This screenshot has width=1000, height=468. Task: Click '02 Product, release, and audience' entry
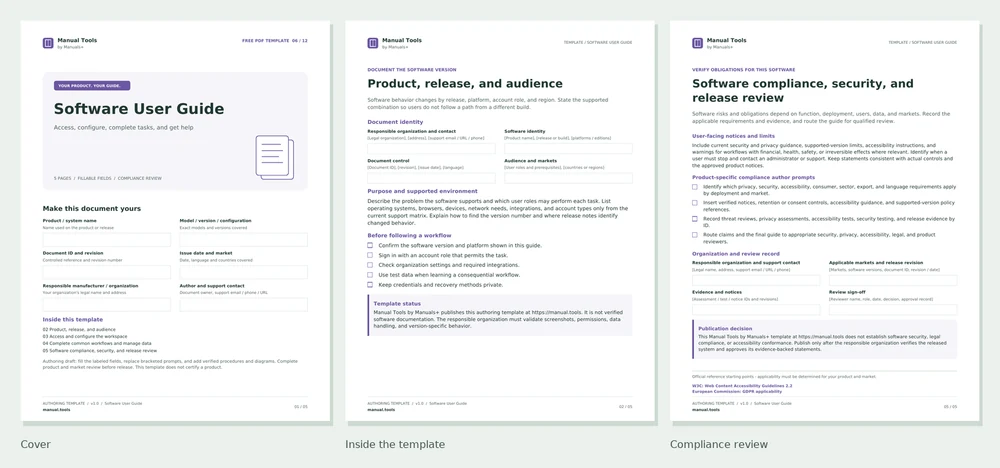point(79,330)
